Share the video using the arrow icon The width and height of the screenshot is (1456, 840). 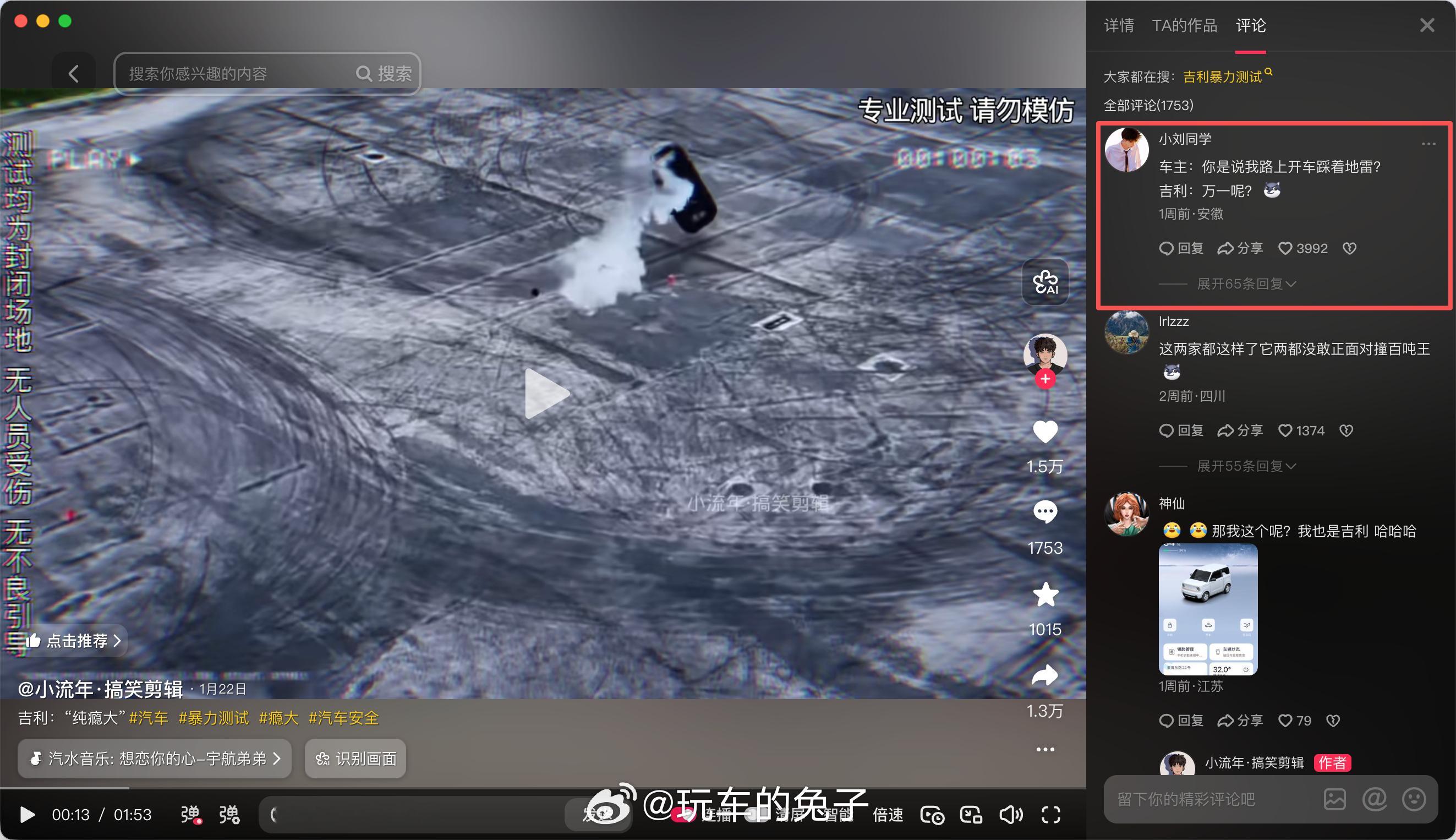(x=1045, y=675)
